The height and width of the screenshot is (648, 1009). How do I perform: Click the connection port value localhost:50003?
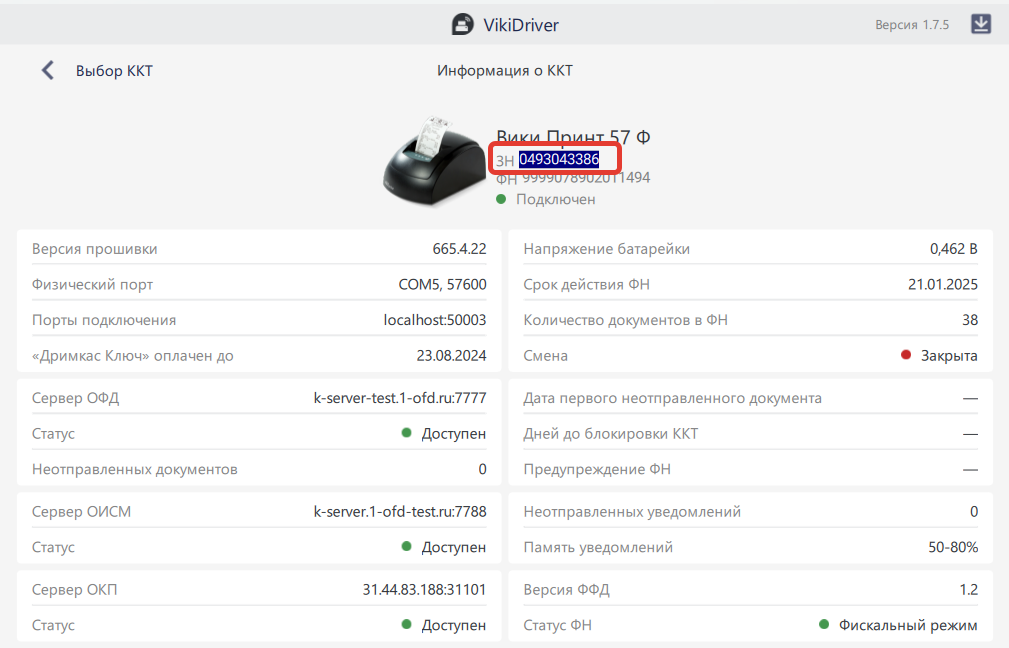[x=435, y=320]
